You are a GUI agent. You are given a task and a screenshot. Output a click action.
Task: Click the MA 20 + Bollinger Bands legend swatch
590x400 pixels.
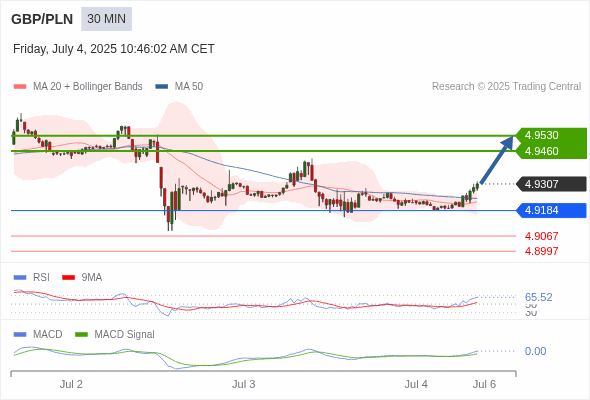pyautogui.click(x=20, y=87)
